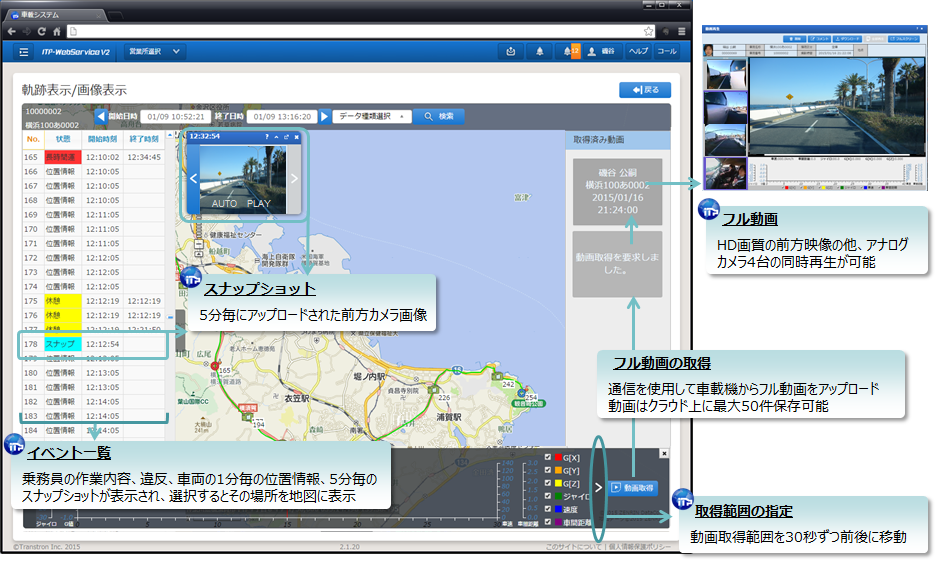Click the download icon in the header
Image resolution: width=937 pixels, height=562 pixels.
click(x=511, y=51)
